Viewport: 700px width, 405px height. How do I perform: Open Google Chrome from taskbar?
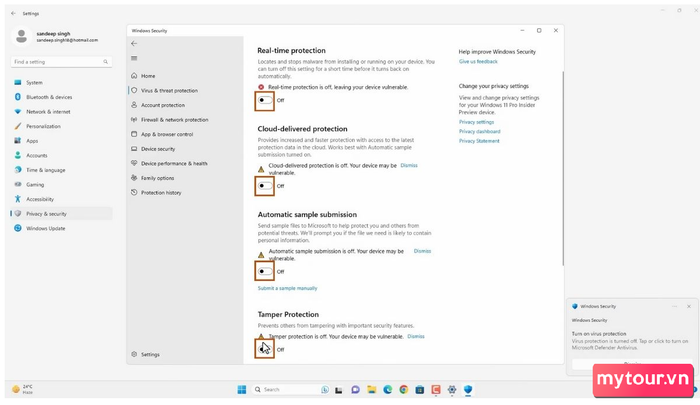pyautogui.click(x=404, y=389)
